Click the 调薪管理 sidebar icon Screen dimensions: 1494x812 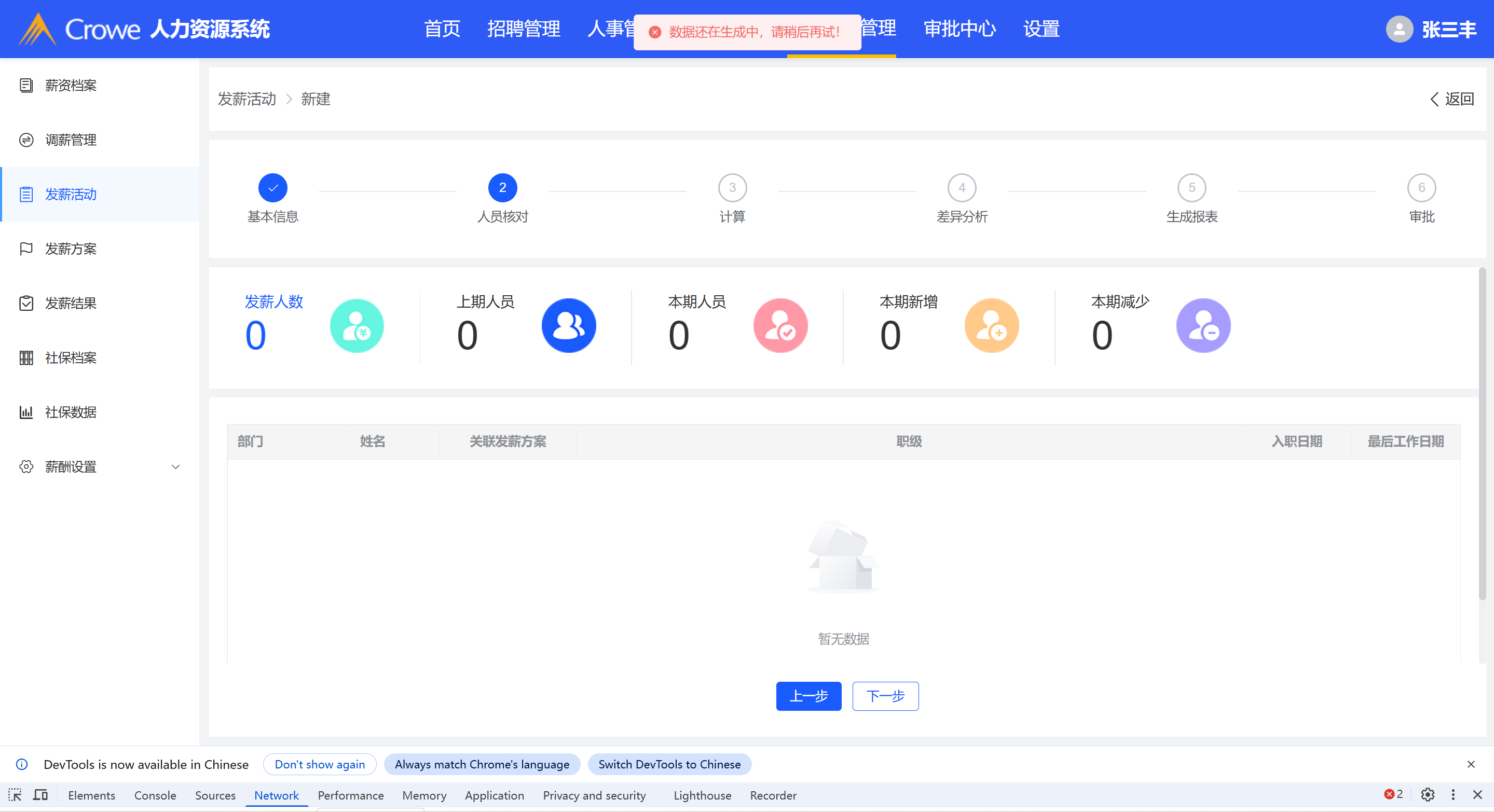click(26, 140)
